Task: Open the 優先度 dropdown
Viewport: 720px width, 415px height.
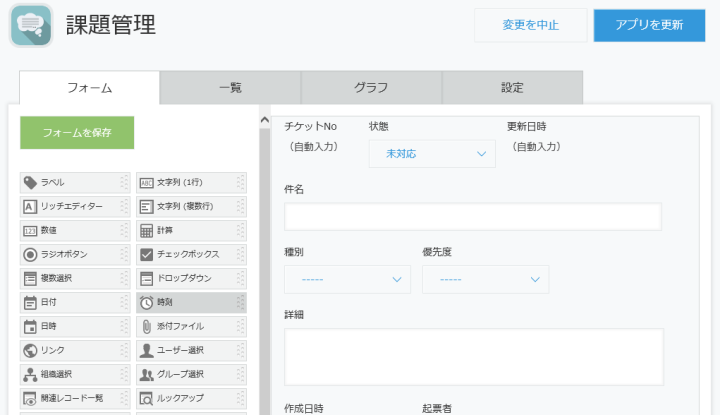Action: coord(485,280)
